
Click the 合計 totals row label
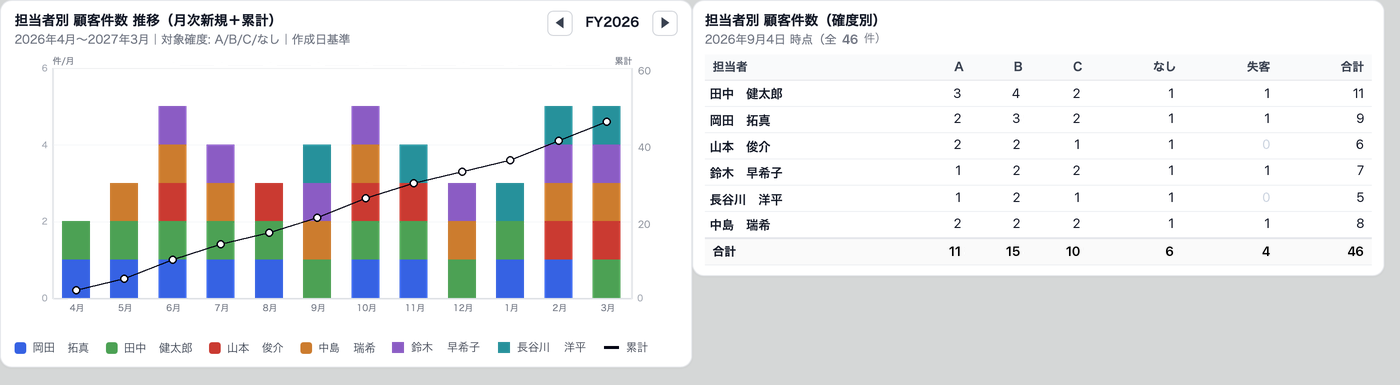click(x=723, y=252)
